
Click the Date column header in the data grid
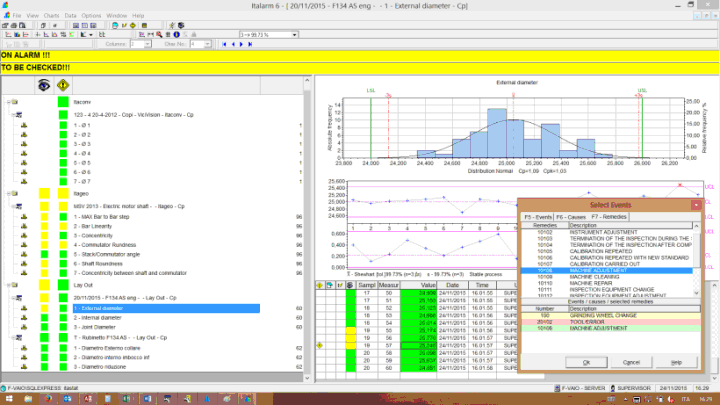452,285
